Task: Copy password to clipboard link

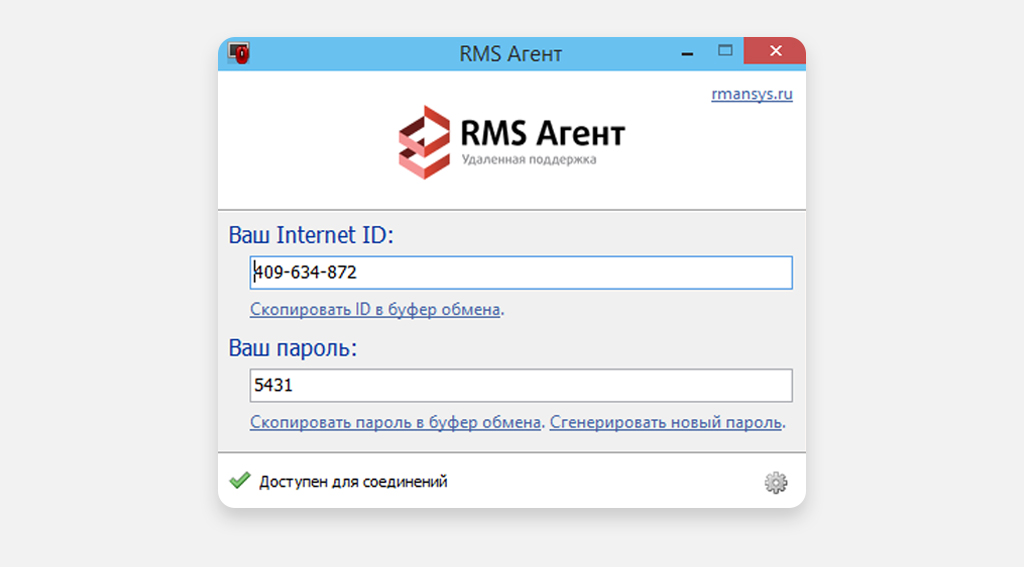Action: (395, 422)
